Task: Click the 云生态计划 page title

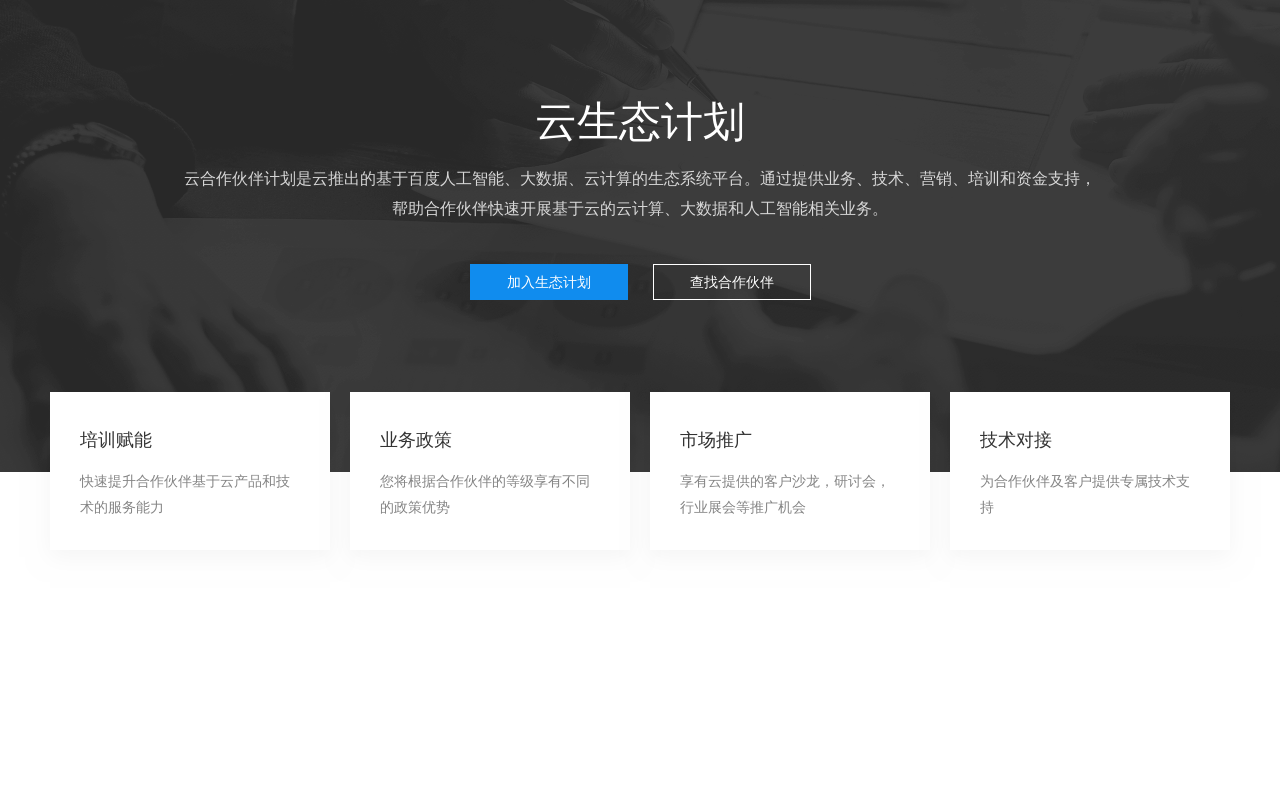Action: coord(639,121)
